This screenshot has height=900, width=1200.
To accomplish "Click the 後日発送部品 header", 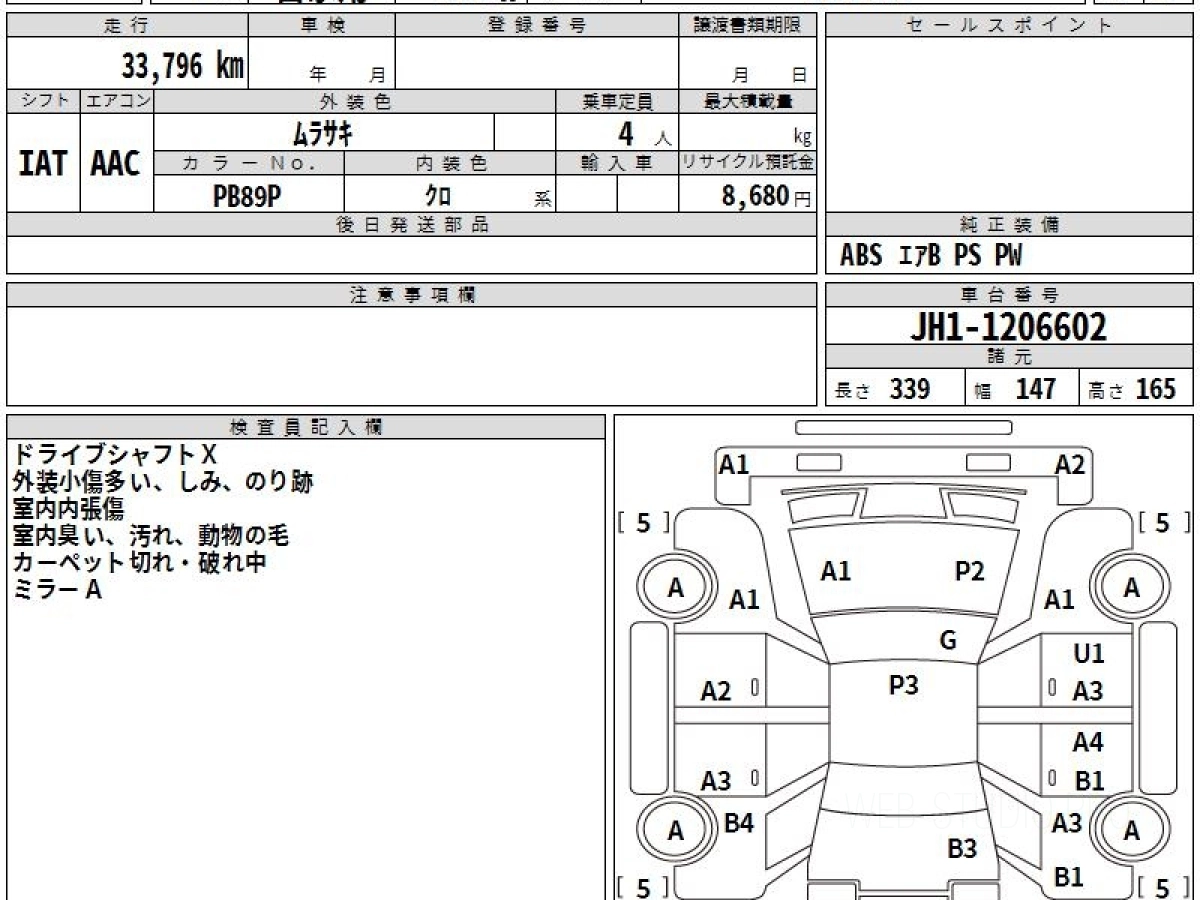I will pyautogui.click(x=412, y=225).
